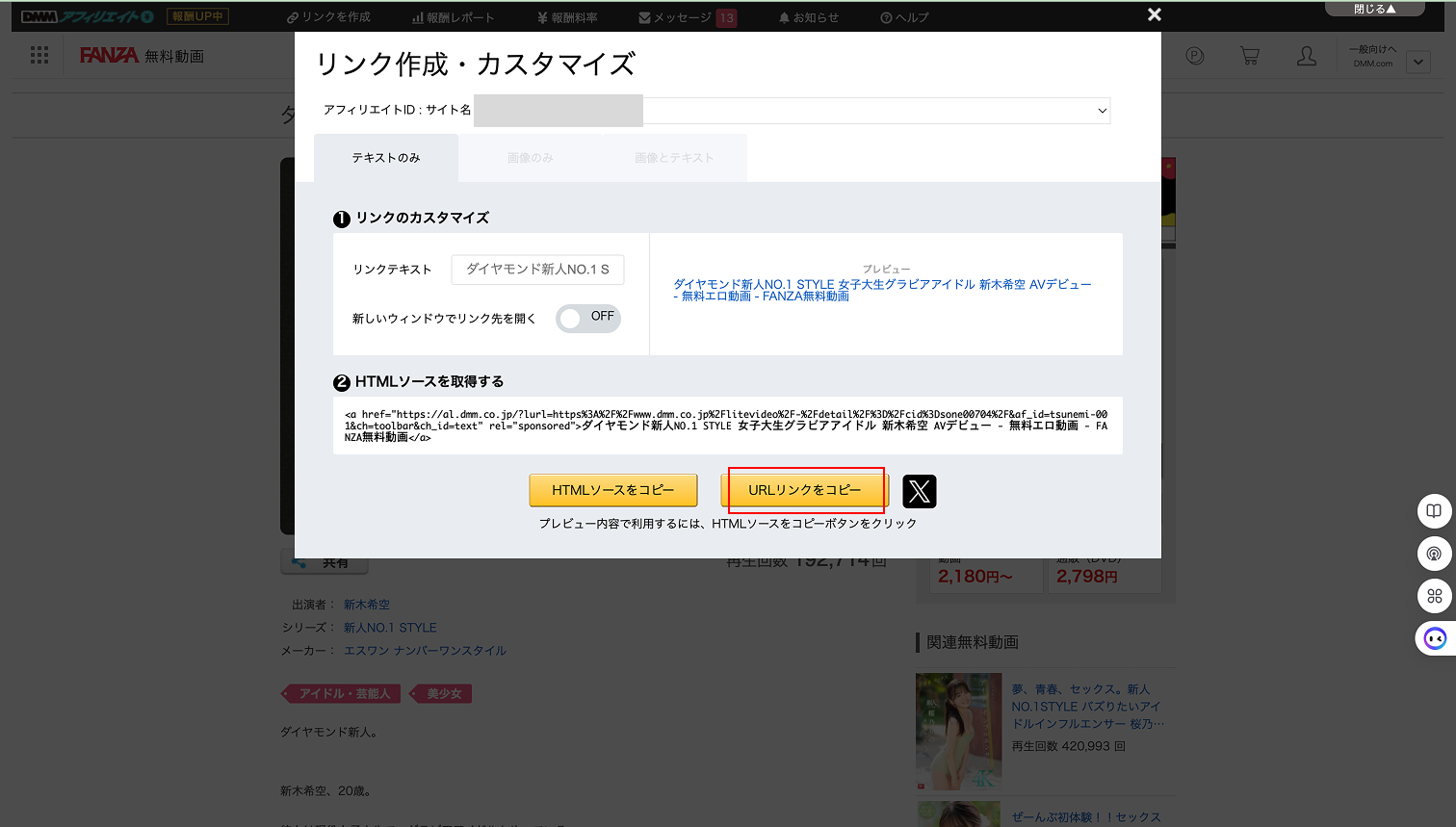1456x827 pixels.
Task: Open the shopping cart
Action: pyautogui.click(x=1250, y=56)
